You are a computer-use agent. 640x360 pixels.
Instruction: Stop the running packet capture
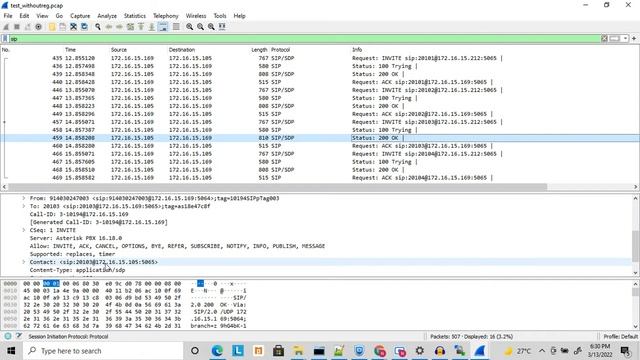[x=17, y=27]
